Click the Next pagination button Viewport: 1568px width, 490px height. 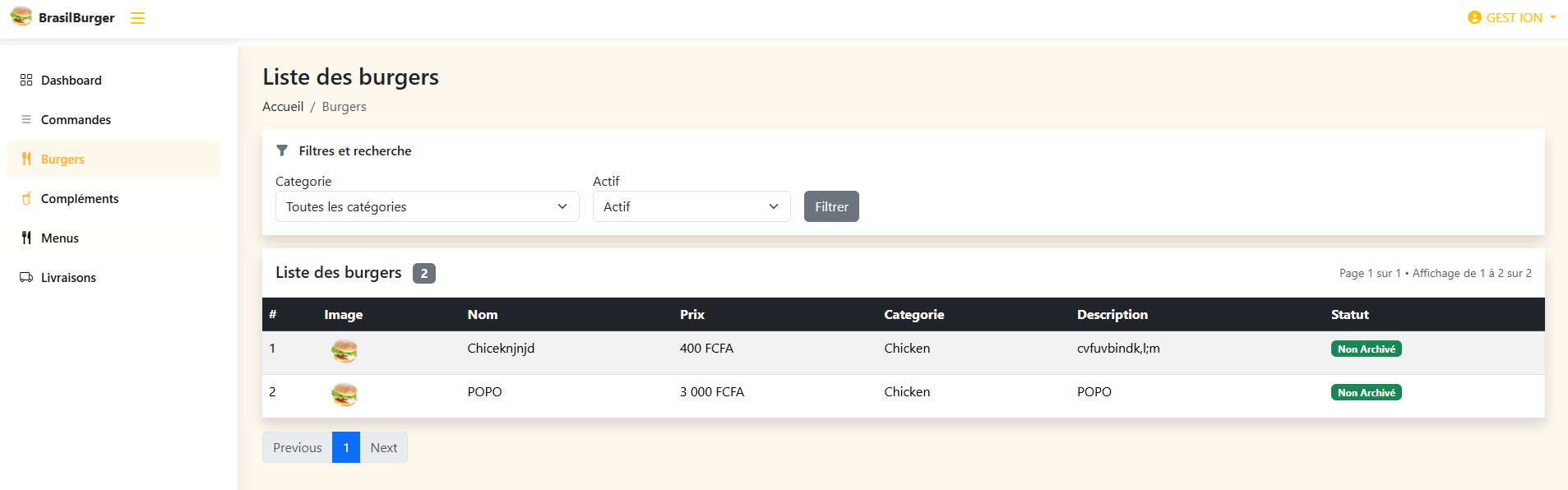[384, 447]
